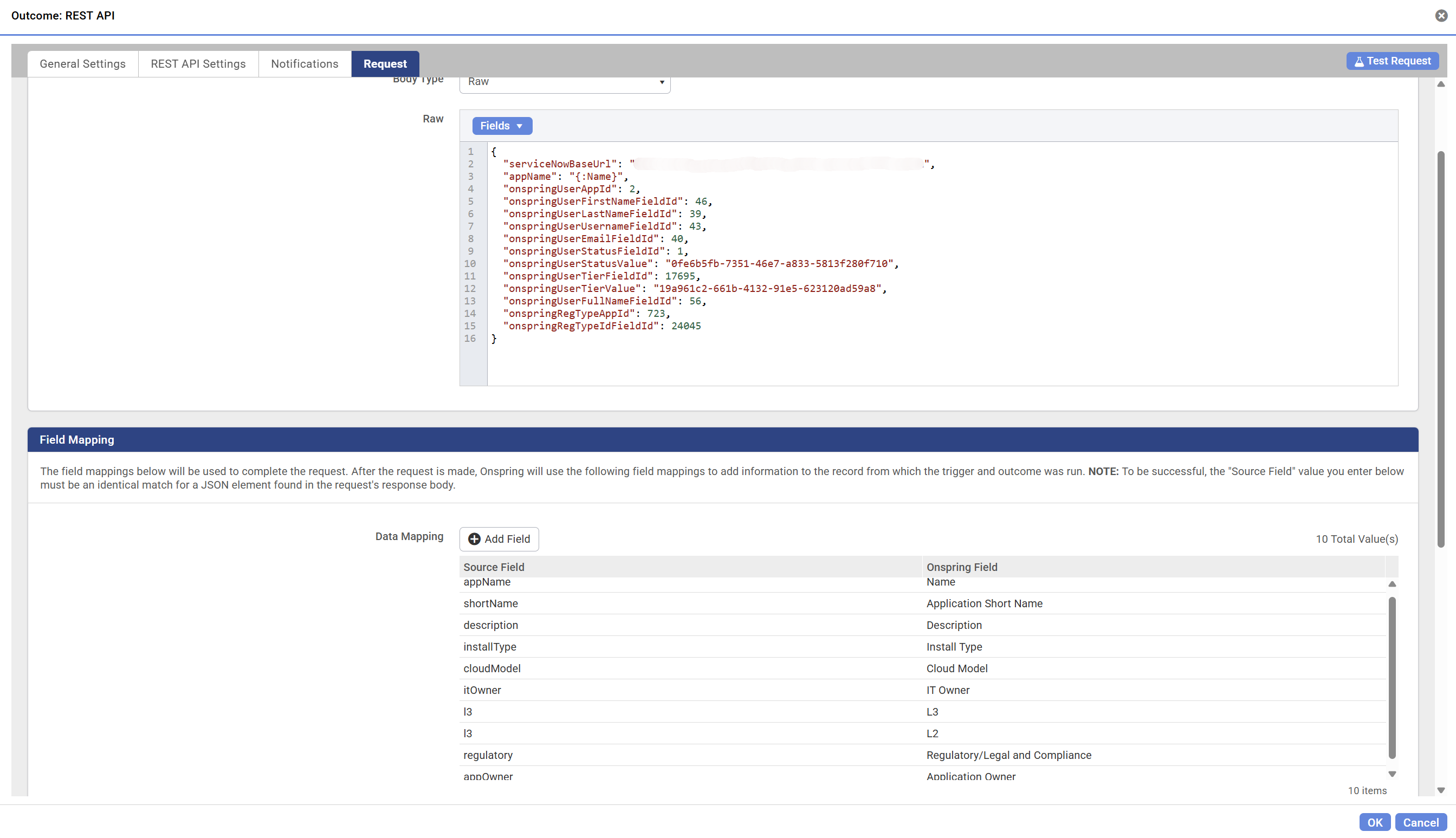The image size is (1456, 838).
Task: Click the Application Short Name cell
Action: tap(1154, 604)
